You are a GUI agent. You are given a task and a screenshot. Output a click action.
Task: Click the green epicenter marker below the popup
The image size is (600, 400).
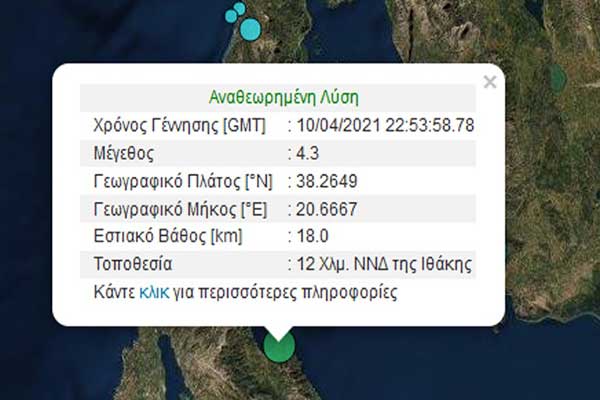[x=279, y=348]
